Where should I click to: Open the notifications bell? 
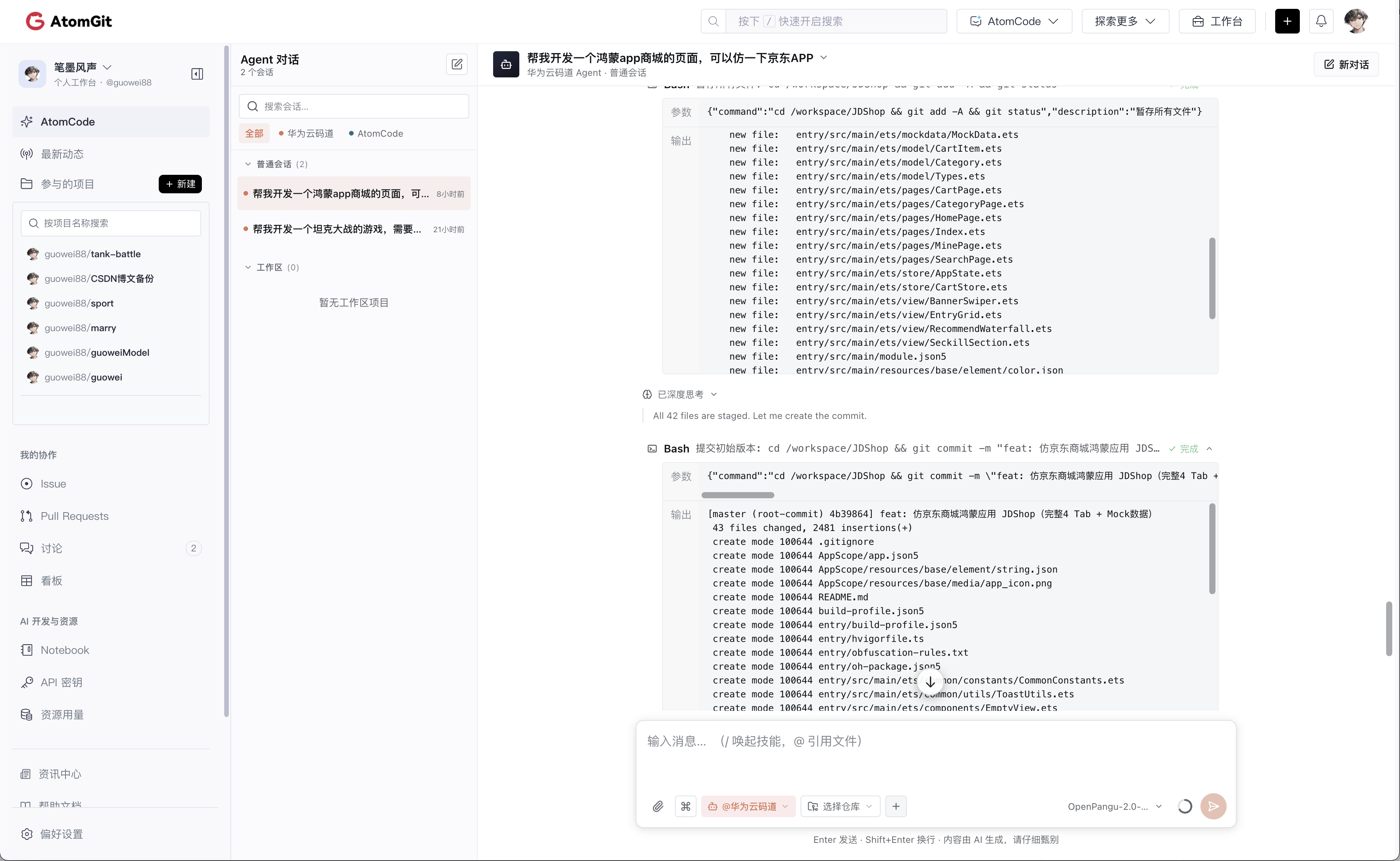(1321, 21)
